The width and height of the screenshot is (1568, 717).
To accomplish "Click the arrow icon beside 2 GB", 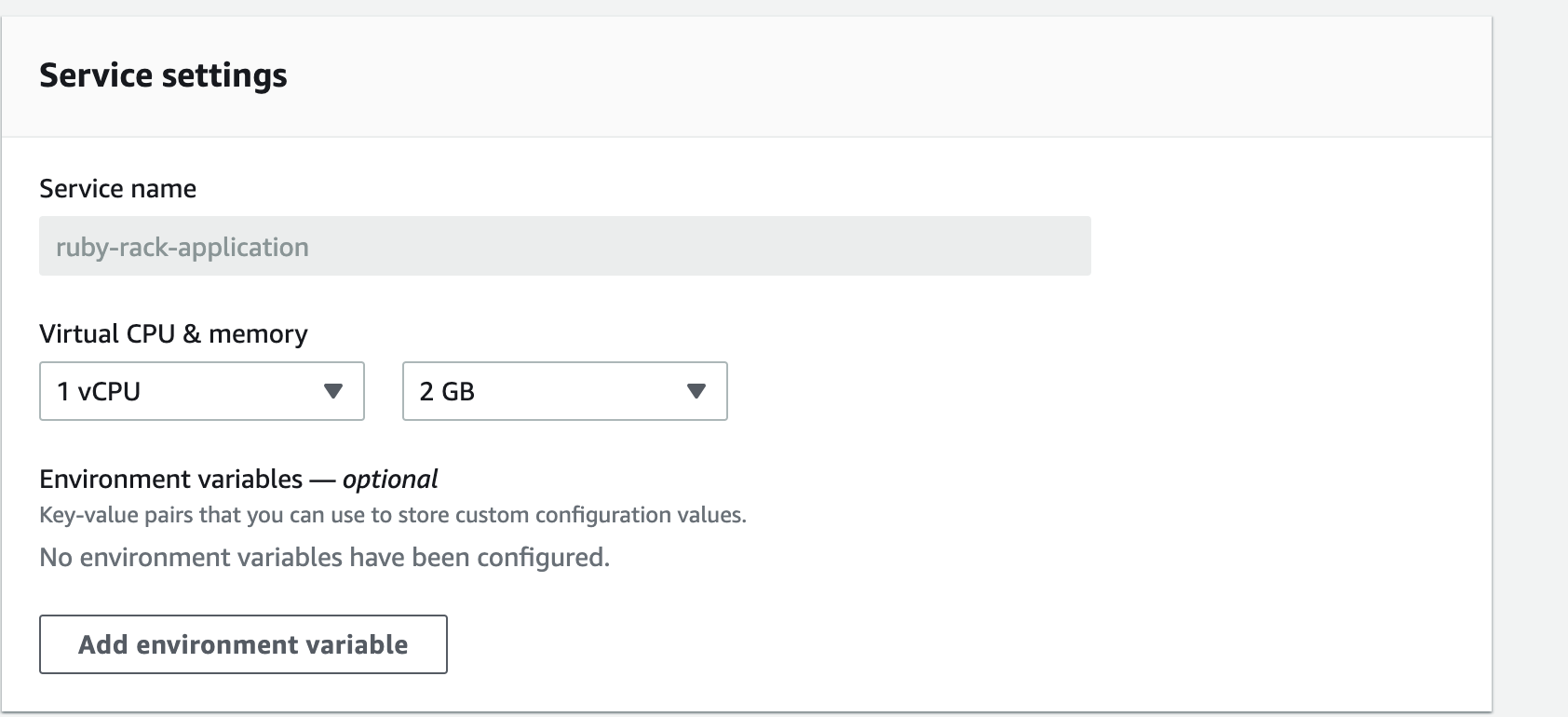I will click(696, 391).
